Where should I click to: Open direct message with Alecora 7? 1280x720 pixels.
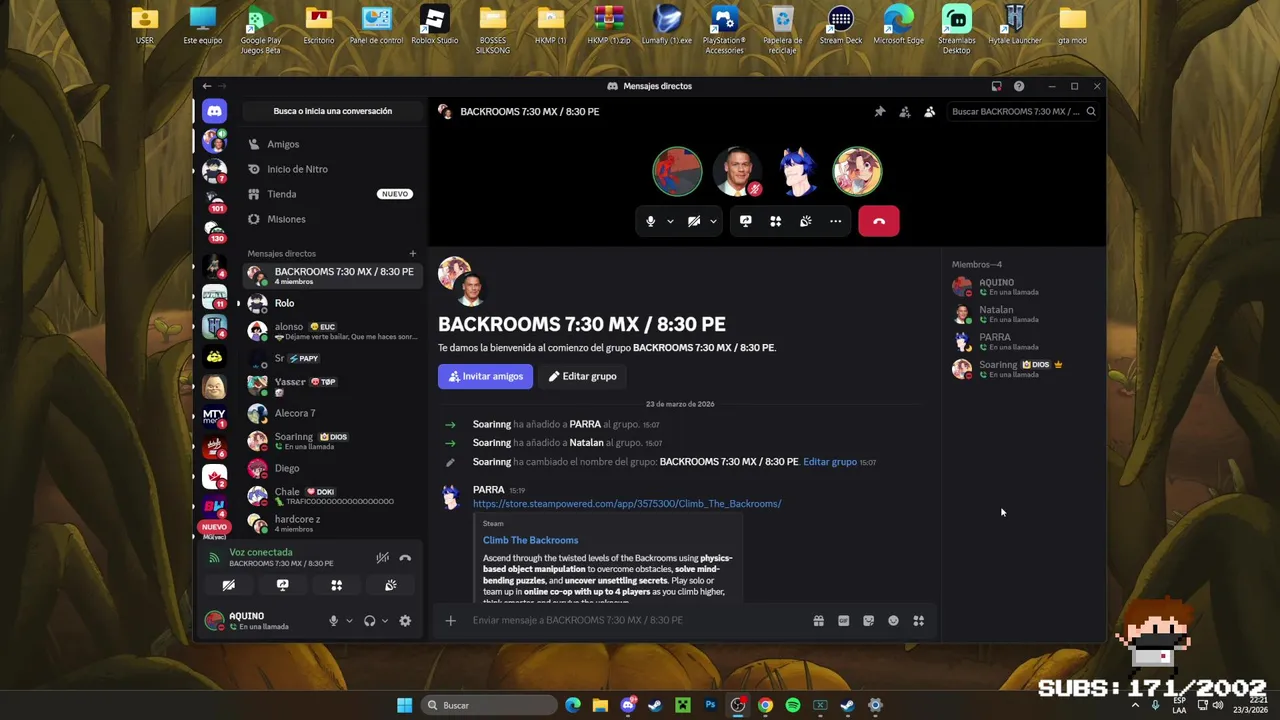point(331,413)
